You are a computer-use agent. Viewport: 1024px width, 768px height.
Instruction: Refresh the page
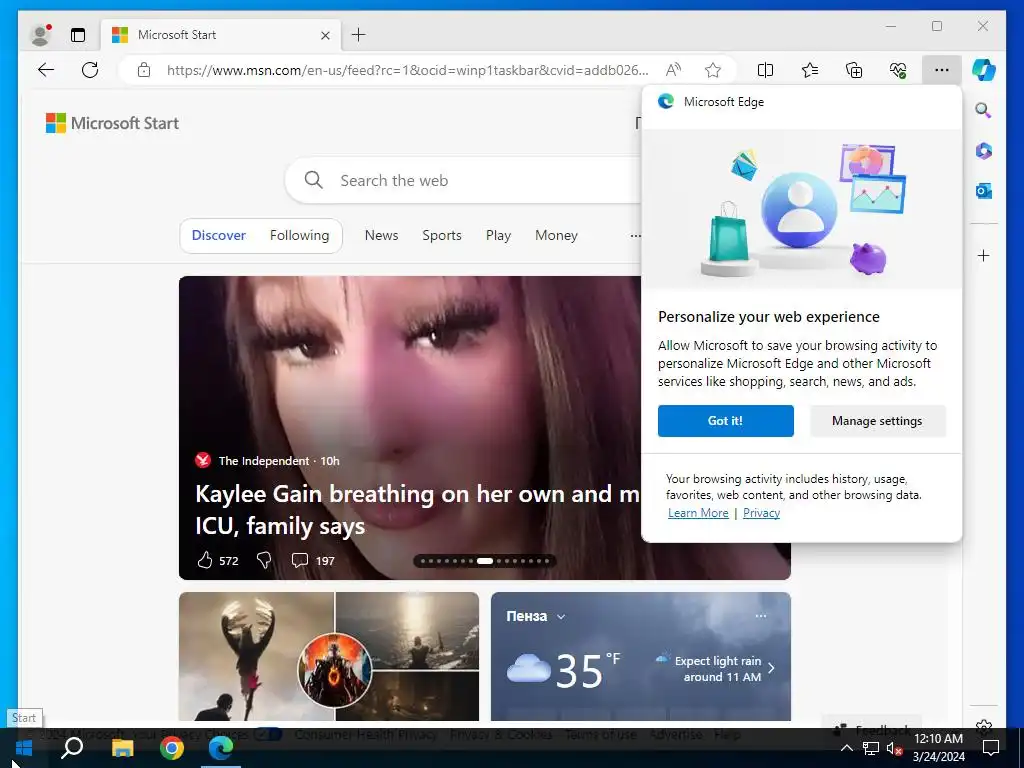(90, 70)
